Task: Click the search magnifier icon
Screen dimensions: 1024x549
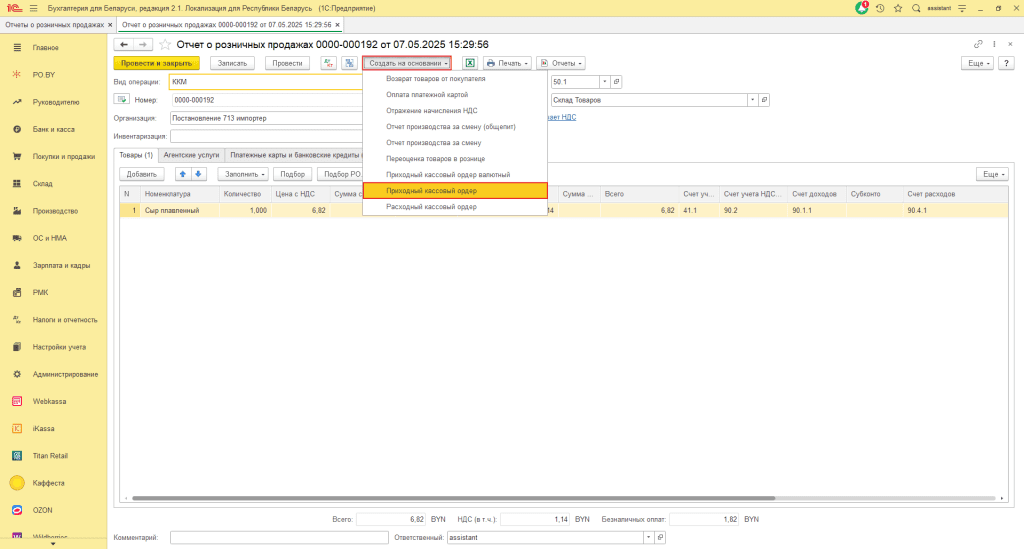Action: [x=916, y=8]
